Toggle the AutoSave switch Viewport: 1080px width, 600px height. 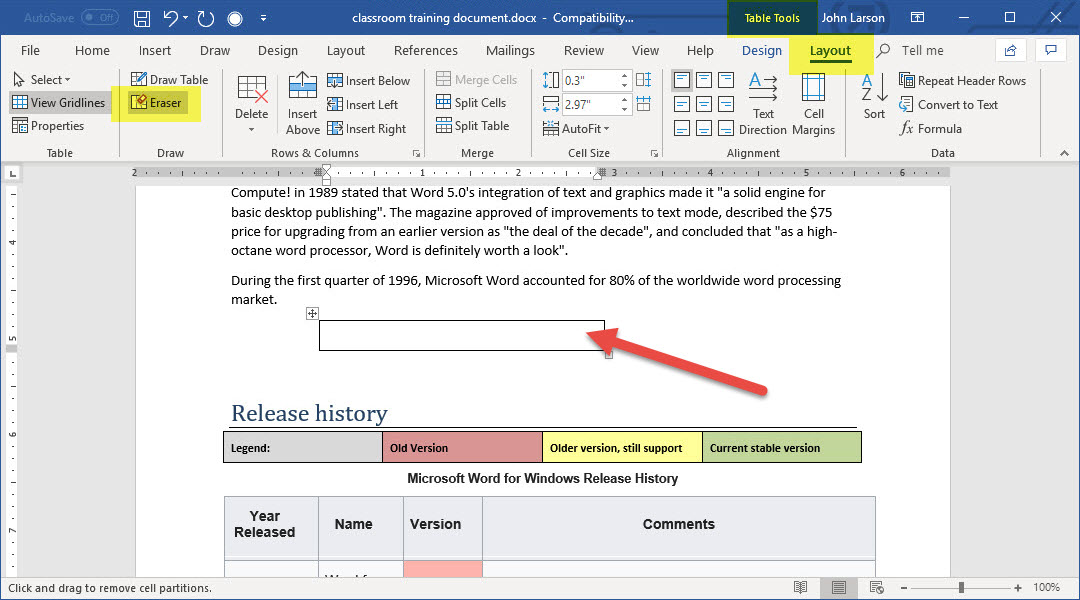click(99, 18)
